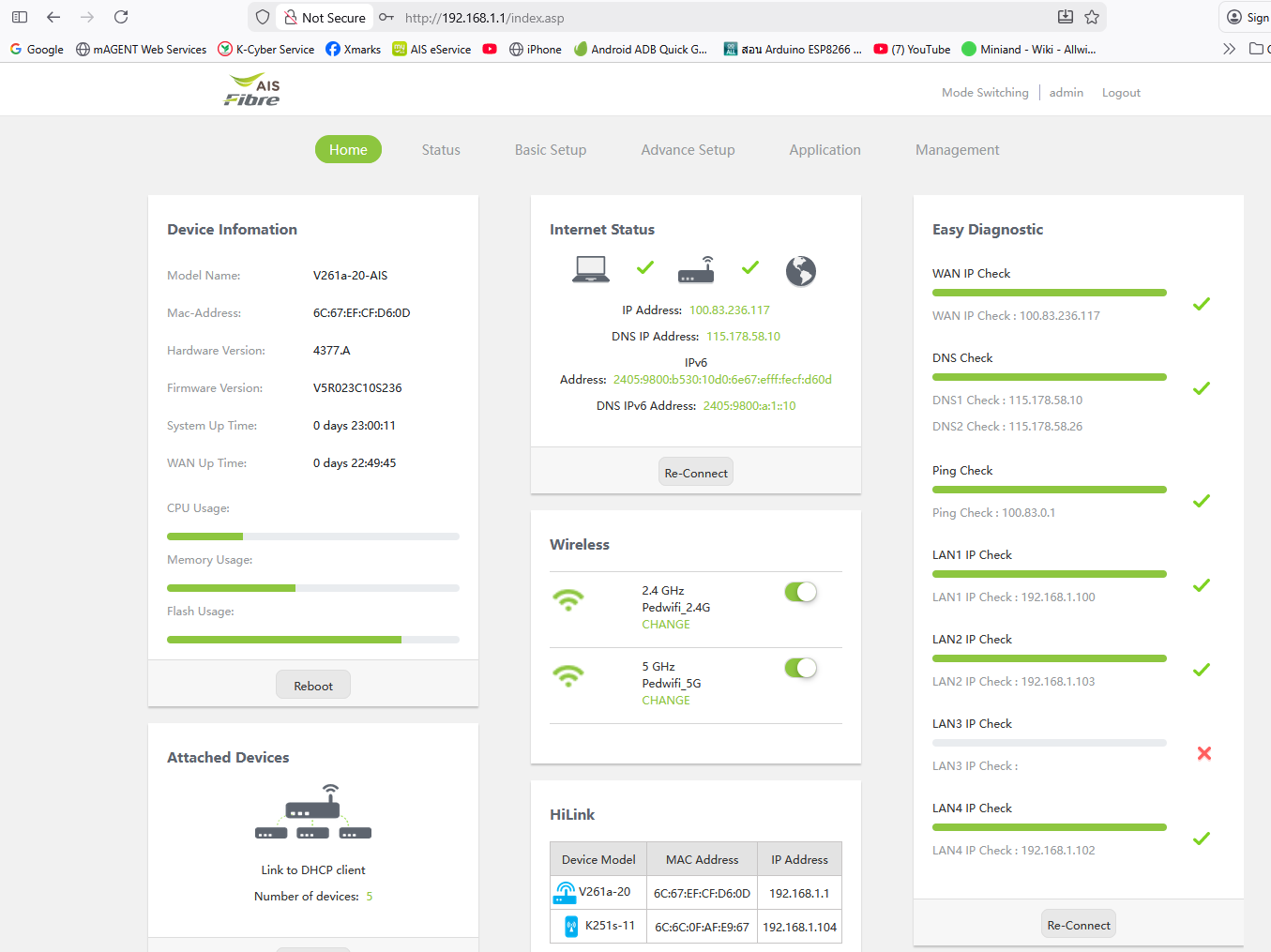Viewport: 1271px width, 952px height.
Task: Turn off the 5 GHz wireless toggle
Action: 801,668
